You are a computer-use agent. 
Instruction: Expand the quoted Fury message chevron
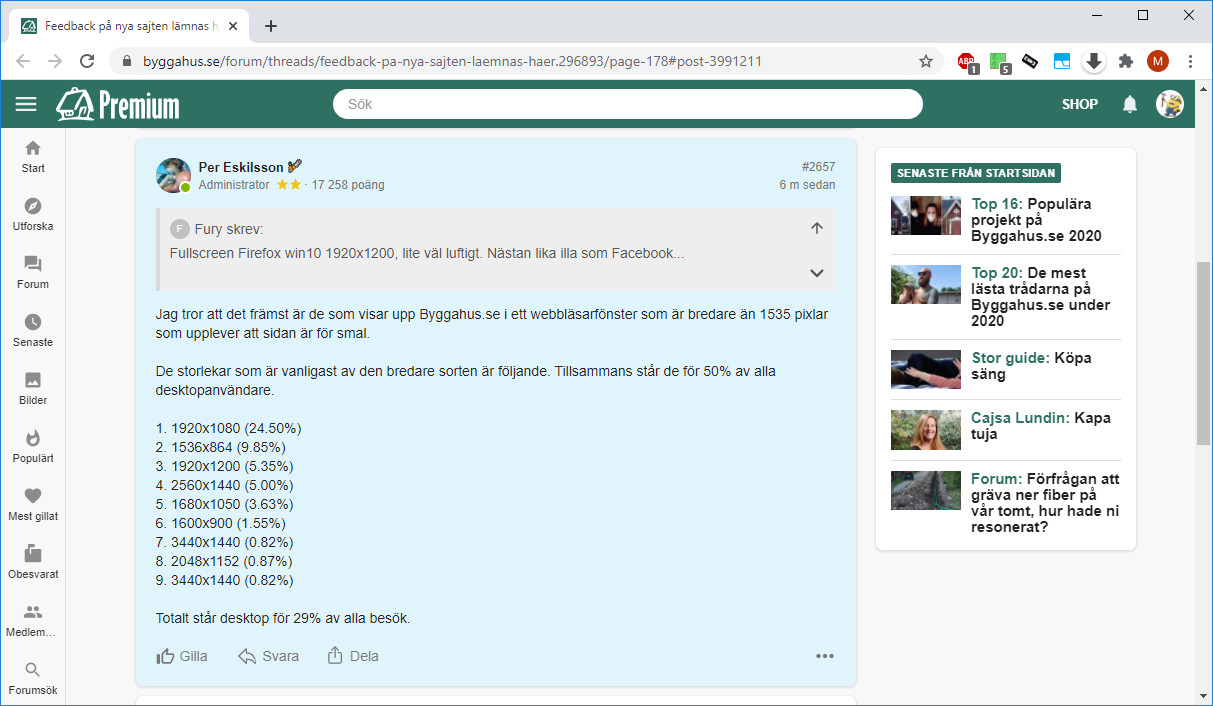(816, 273)
